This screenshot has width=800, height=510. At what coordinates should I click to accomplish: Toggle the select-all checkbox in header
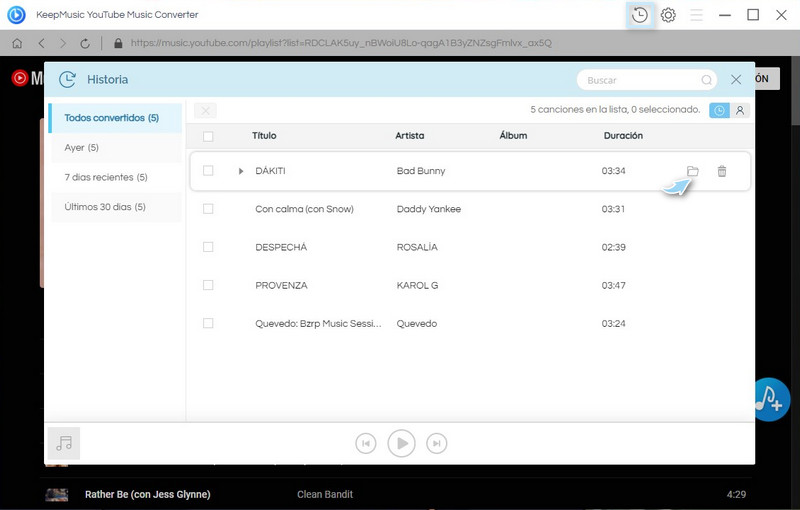coord(208,136)
